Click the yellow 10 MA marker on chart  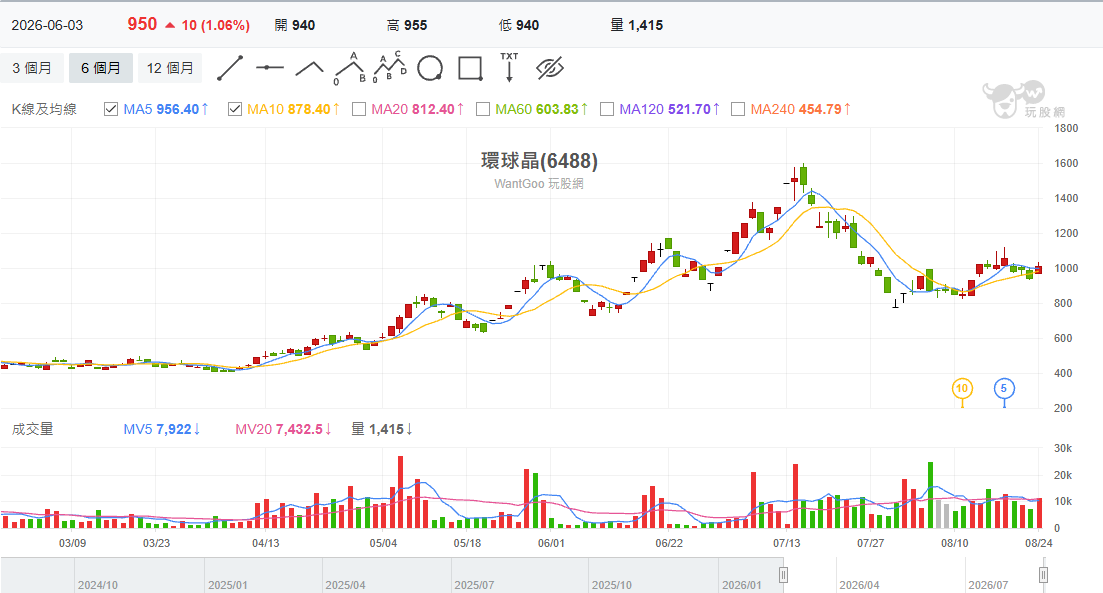[x=962, y=388]
